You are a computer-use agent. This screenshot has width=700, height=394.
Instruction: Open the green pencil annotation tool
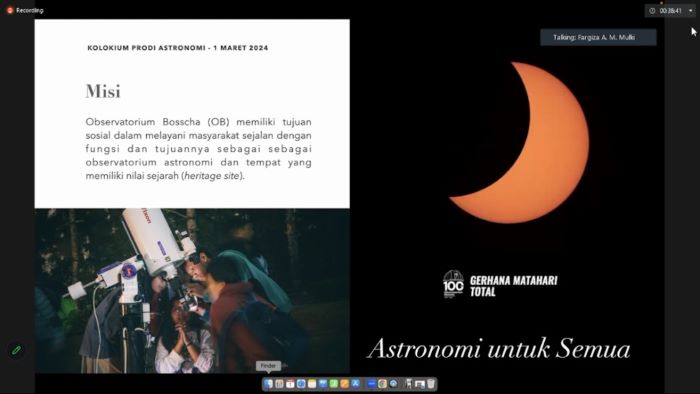pos(17,350)
